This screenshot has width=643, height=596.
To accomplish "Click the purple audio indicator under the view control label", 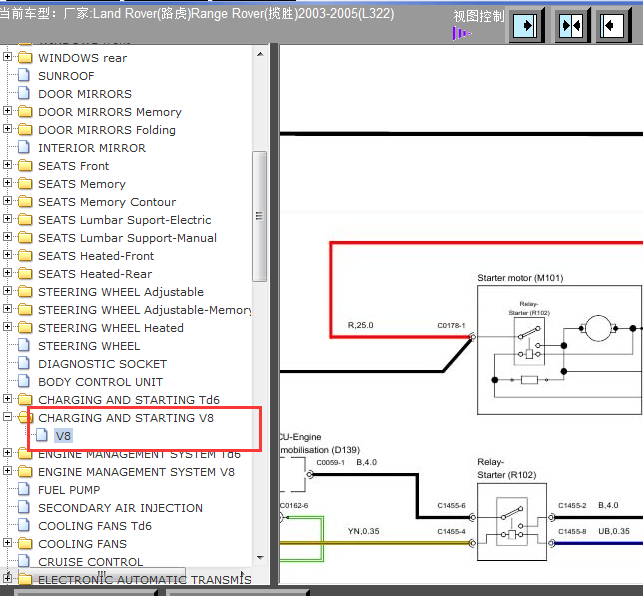I will [x=461, y=33].
